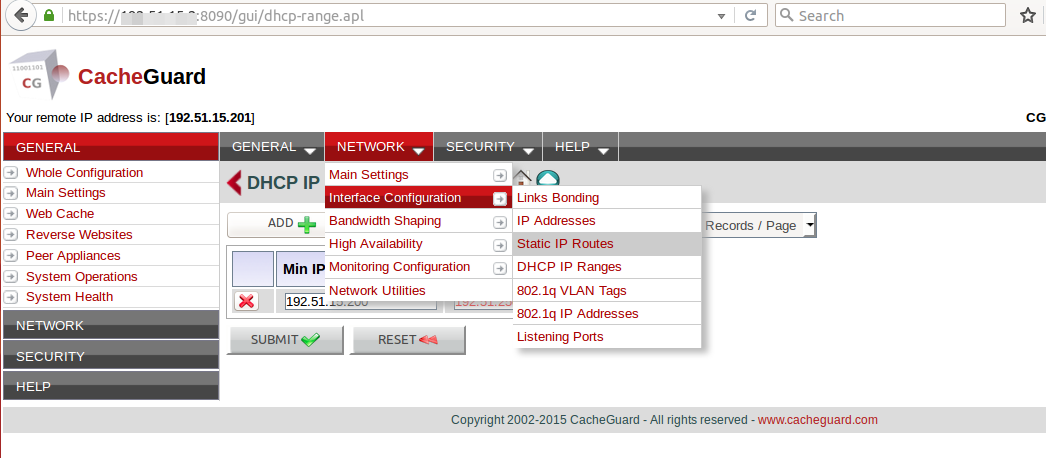Select Main Settings in Network menu
The image size is (1046, 458).
tap(418, 175)
